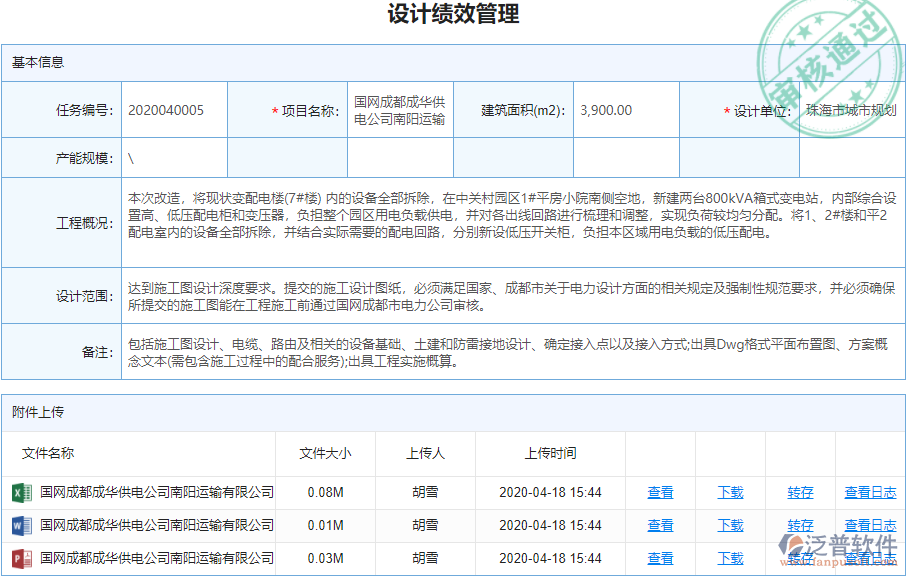Click 转存 on the first attachment row
The width and height of the screenshot is (908, 578).
(x=802, y=492)
